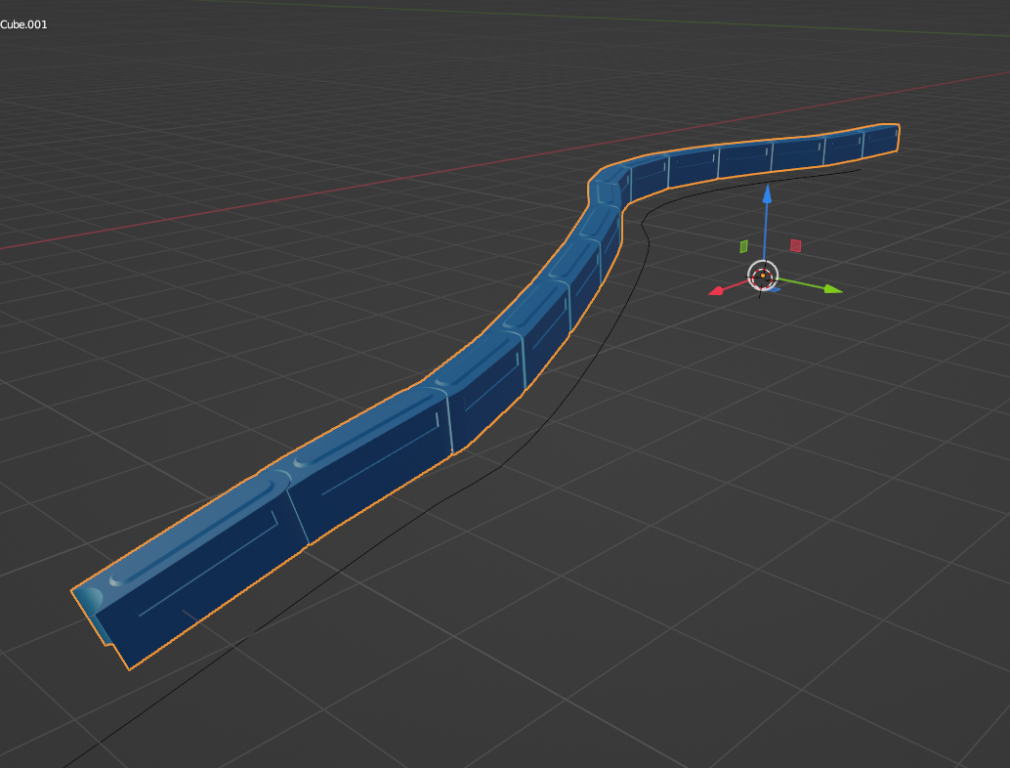The width and height of the screenshot is (1010, 768).
Task: Click the small red plane handle of gizmo
Action: (x=796, y=245)
